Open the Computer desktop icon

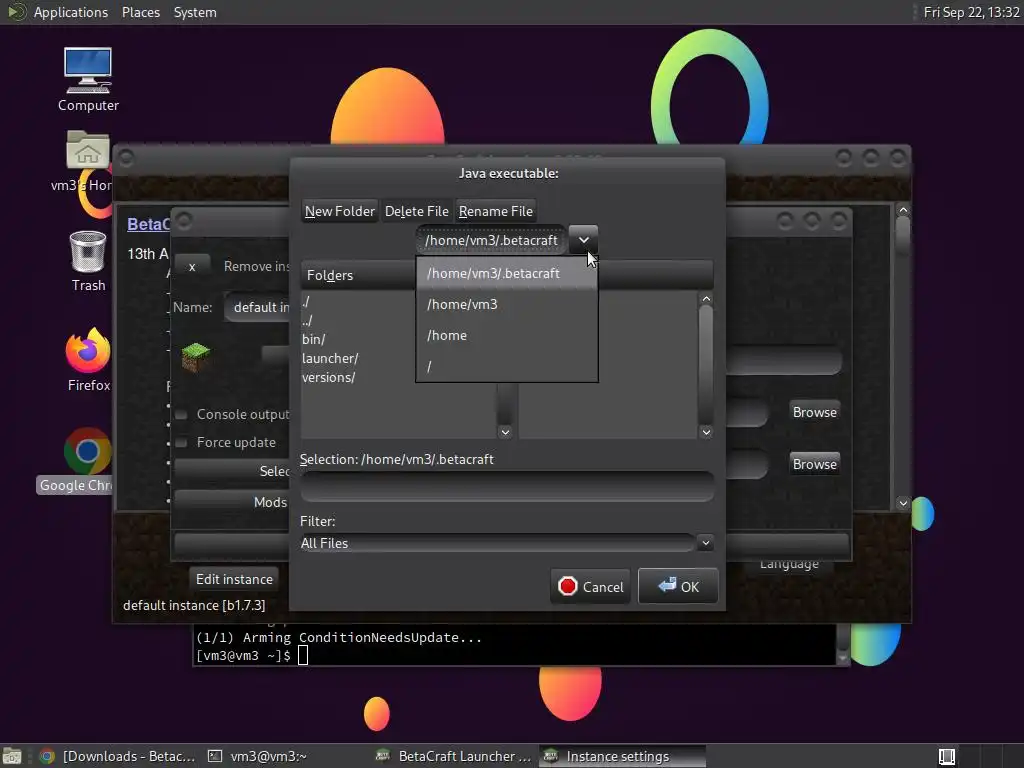[88, 80]
